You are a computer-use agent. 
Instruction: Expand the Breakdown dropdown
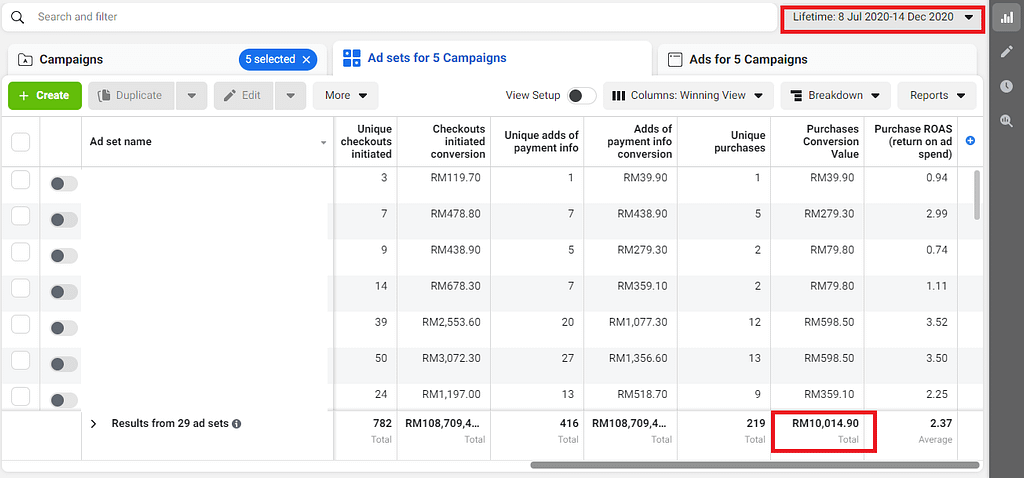click(835, 96)
